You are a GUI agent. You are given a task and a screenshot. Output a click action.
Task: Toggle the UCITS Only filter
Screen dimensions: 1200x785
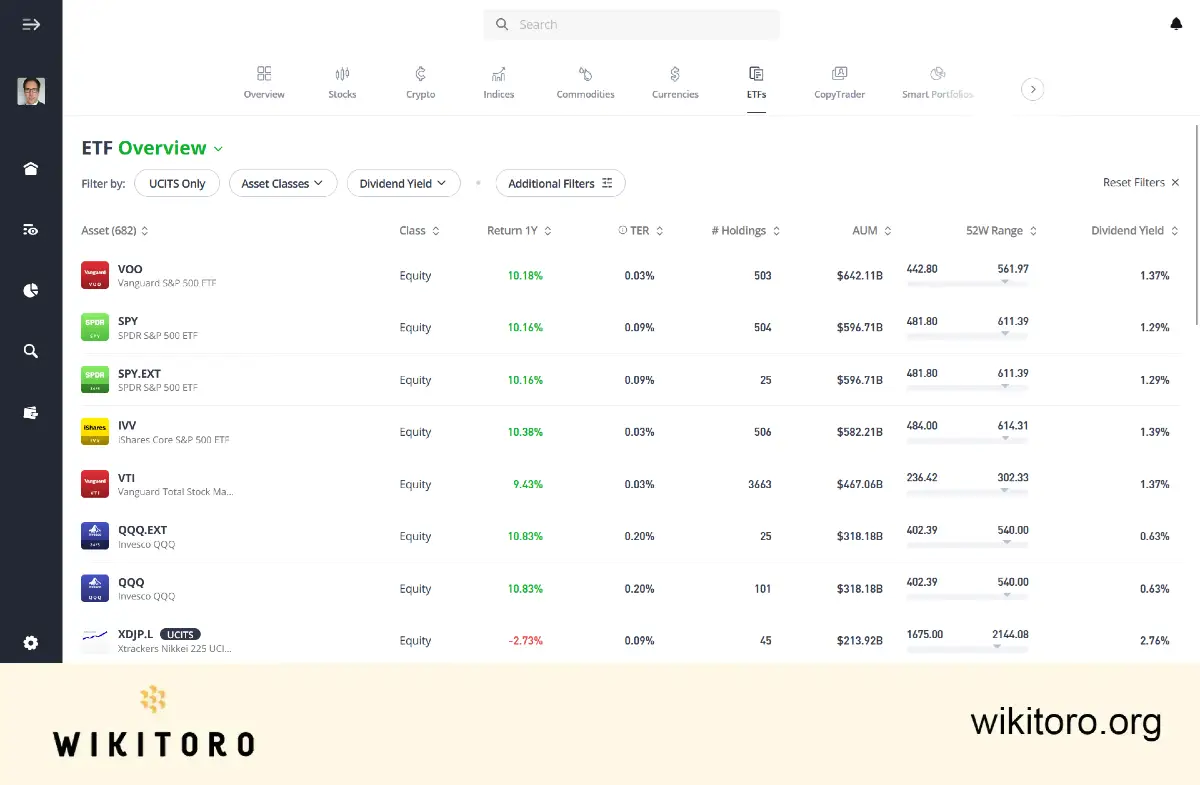177,183
